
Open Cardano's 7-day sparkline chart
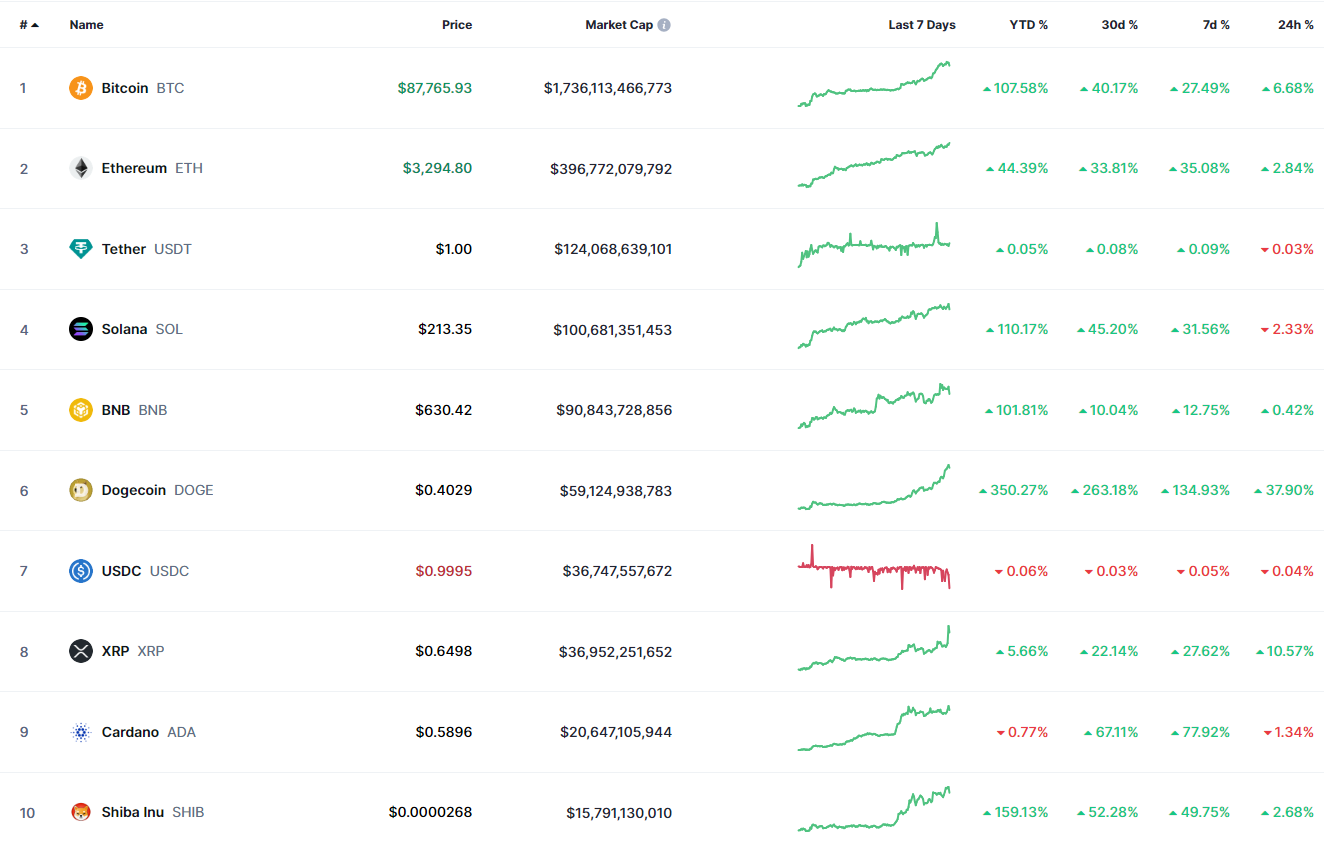click(x=874, y=728)
